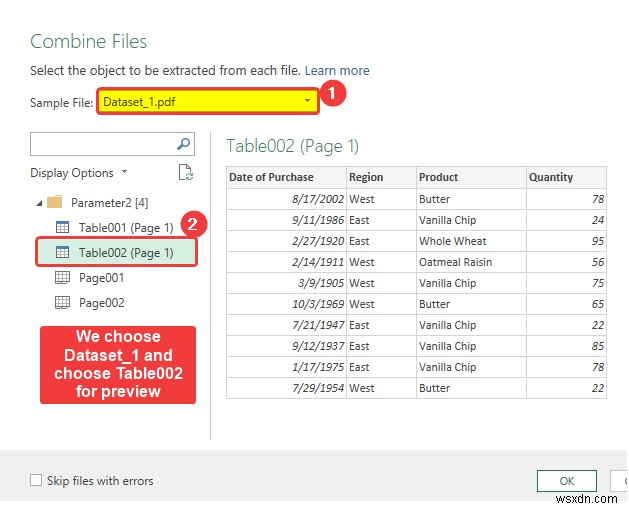Viewport: 629px width, 509px height.
Task: Click the quantity cell 56
Action: [566, 262]
